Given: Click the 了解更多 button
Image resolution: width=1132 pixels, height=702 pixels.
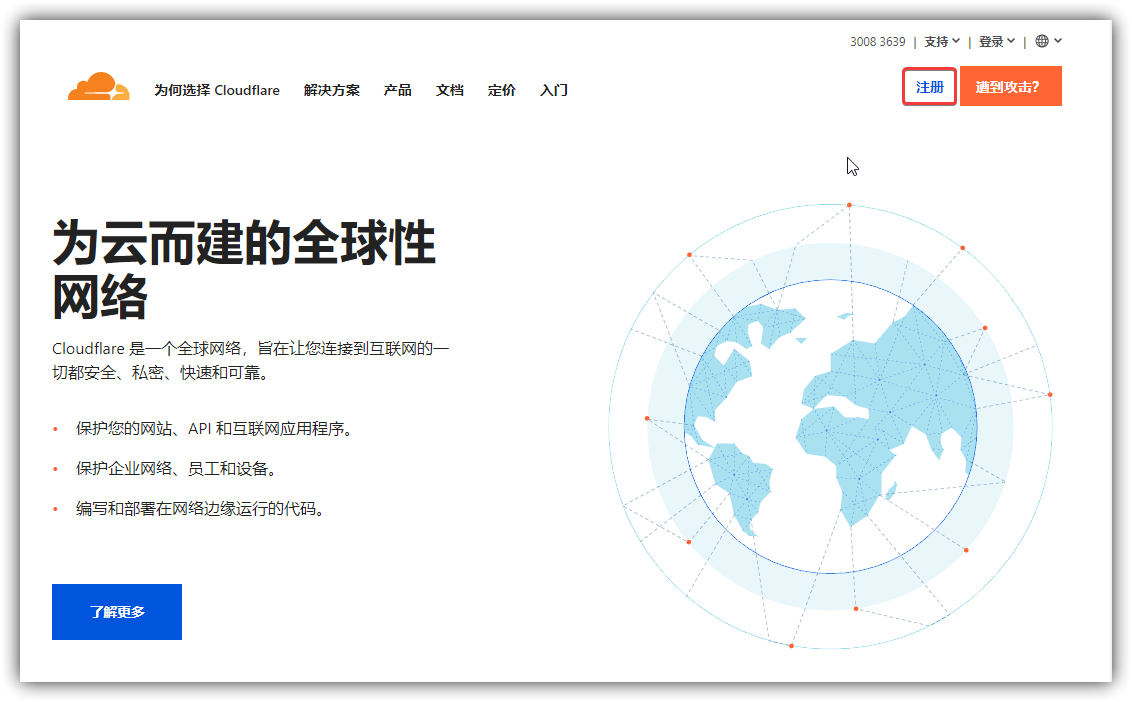Looking at the screenshot, I should pos(117,612).
